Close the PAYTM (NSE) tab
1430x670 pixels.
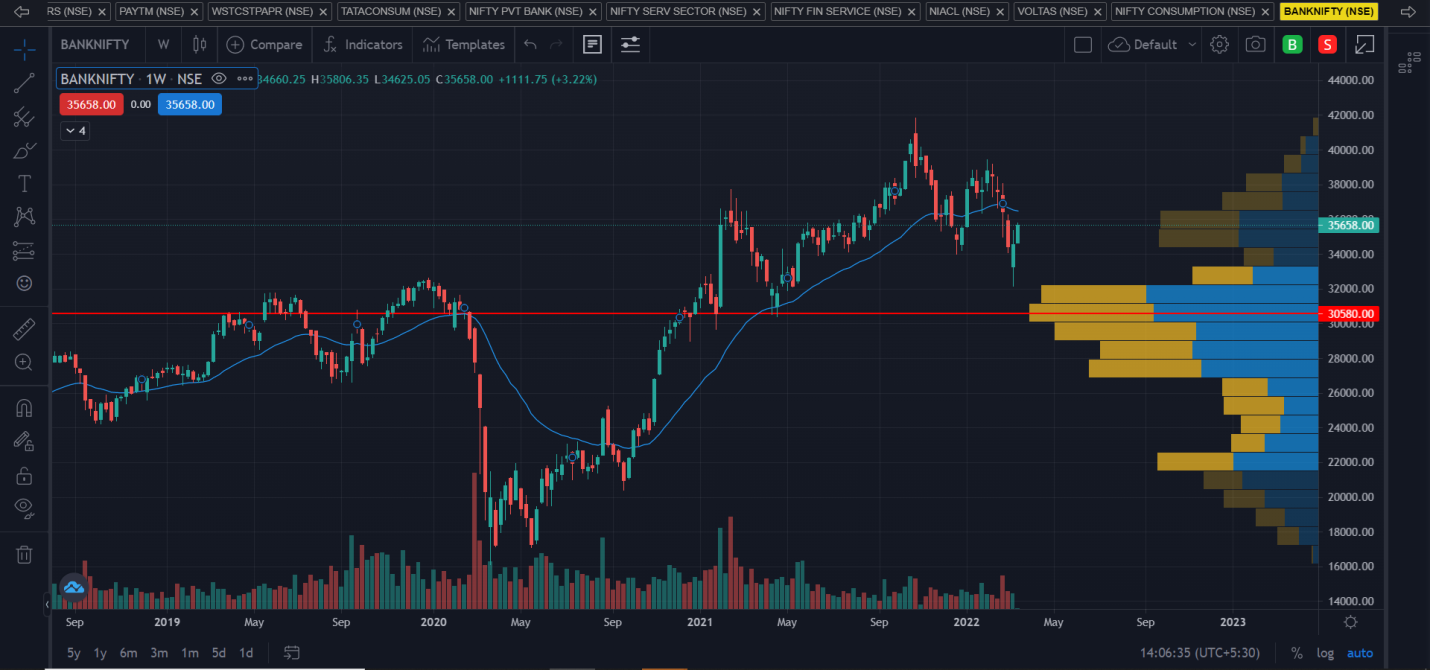pos(196,12)
